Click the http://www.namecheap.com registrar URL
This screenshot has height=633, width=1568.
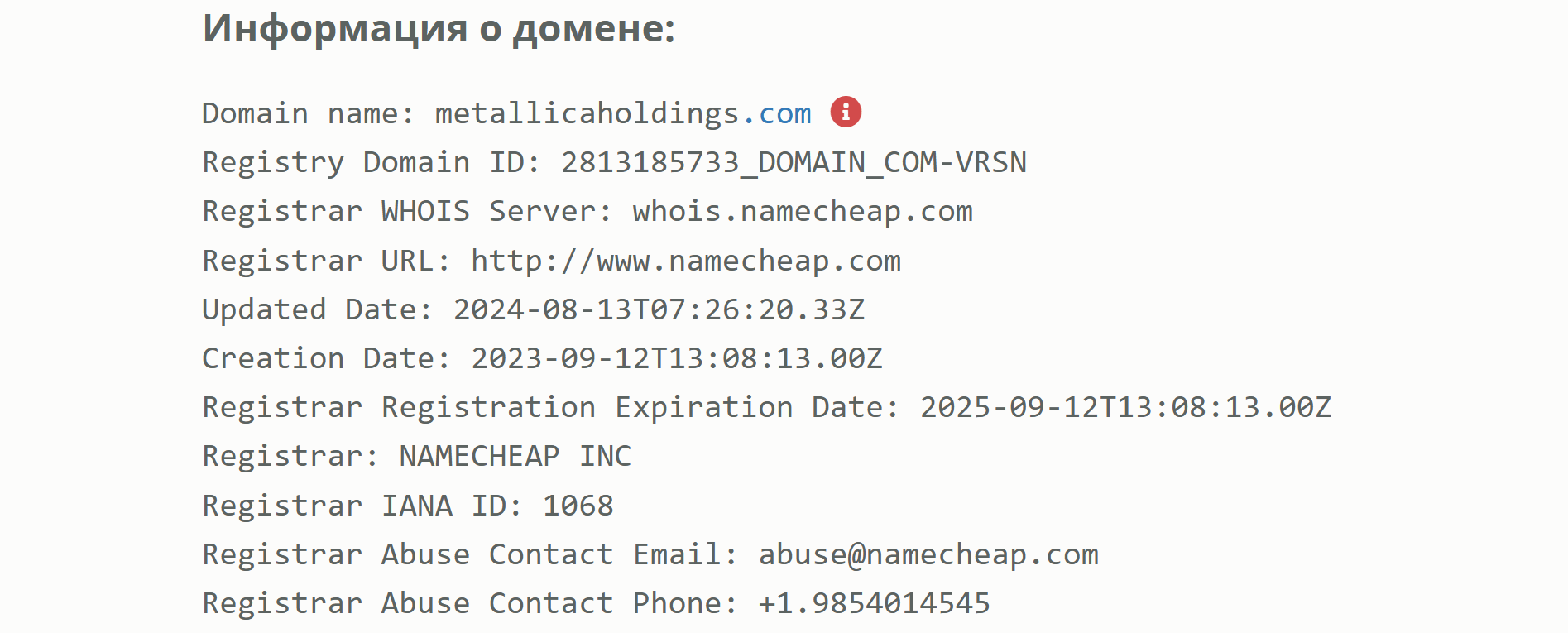click(686, 261)
